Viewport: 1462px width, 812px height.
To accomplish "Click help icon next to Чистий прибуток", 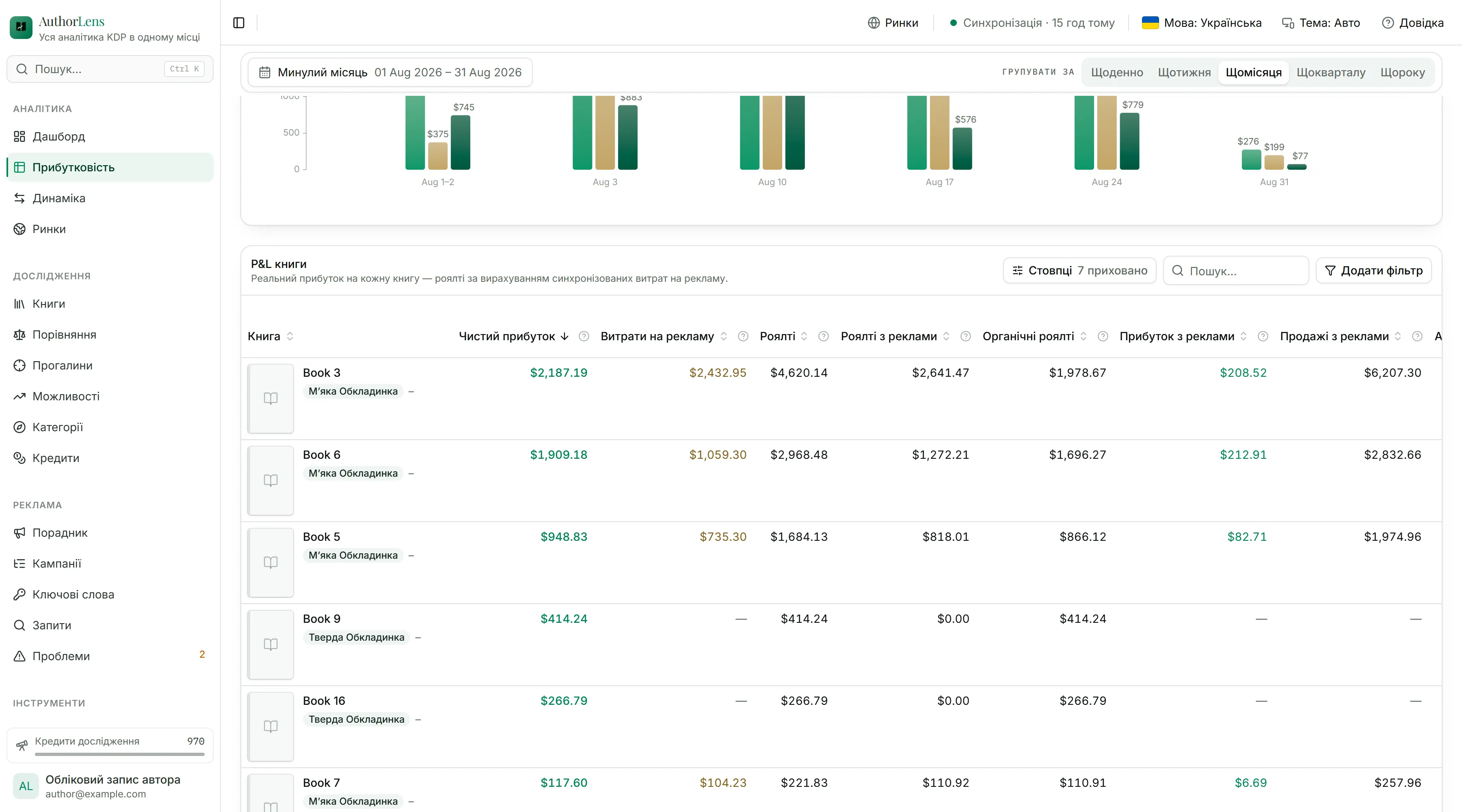I will (x=584, y=336).
